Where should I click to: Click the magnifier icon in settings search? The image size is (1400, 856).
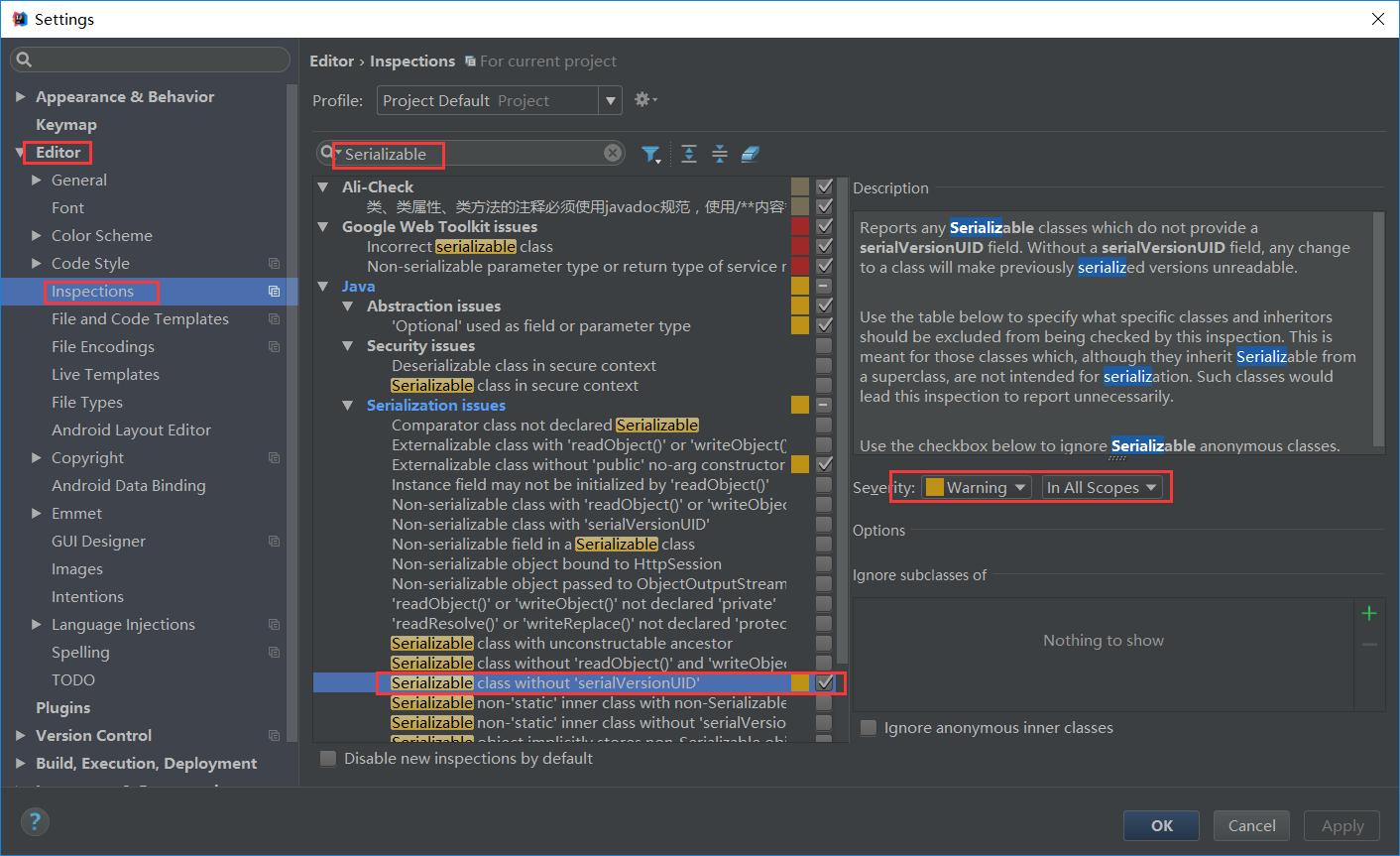click(25, 60)
